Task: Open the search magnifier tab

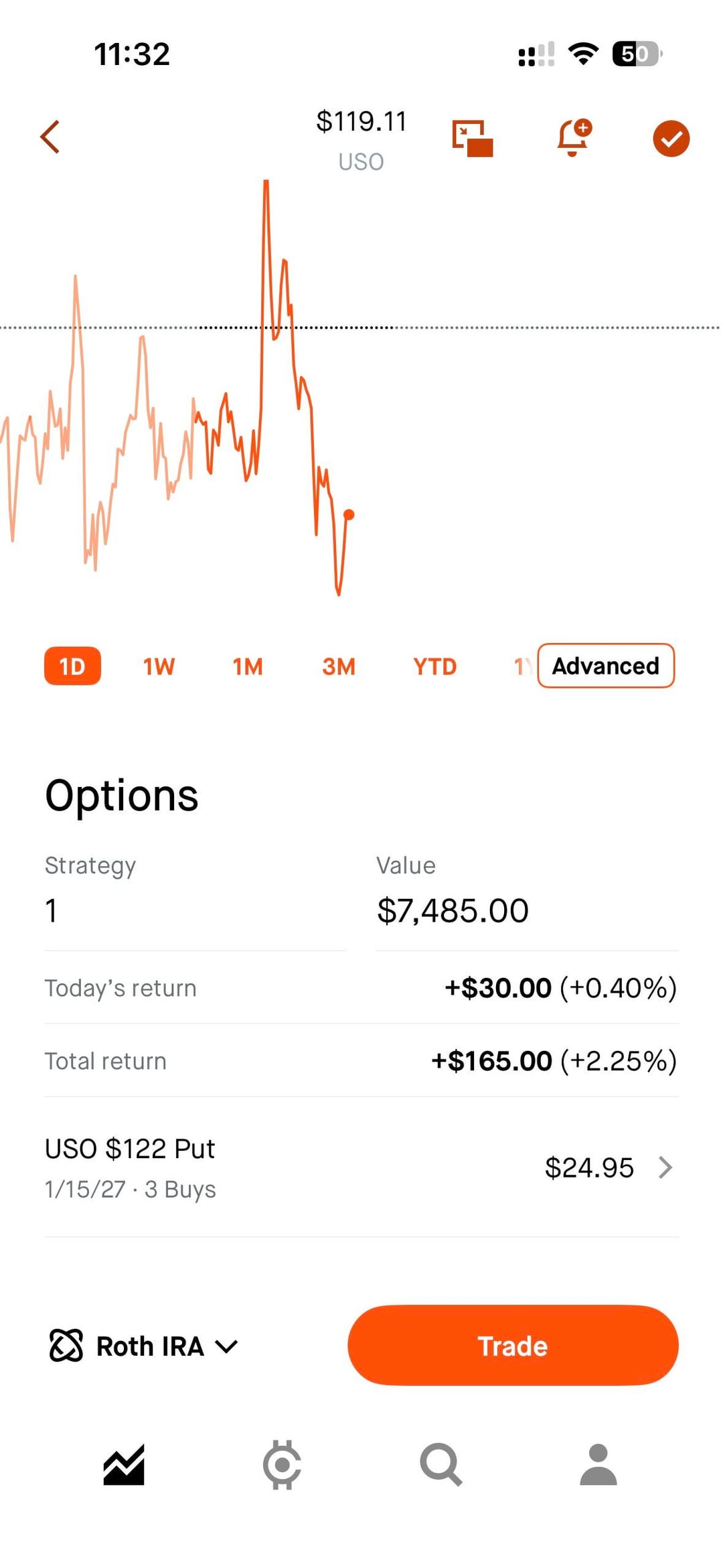Action: [x=440, y=1465]
